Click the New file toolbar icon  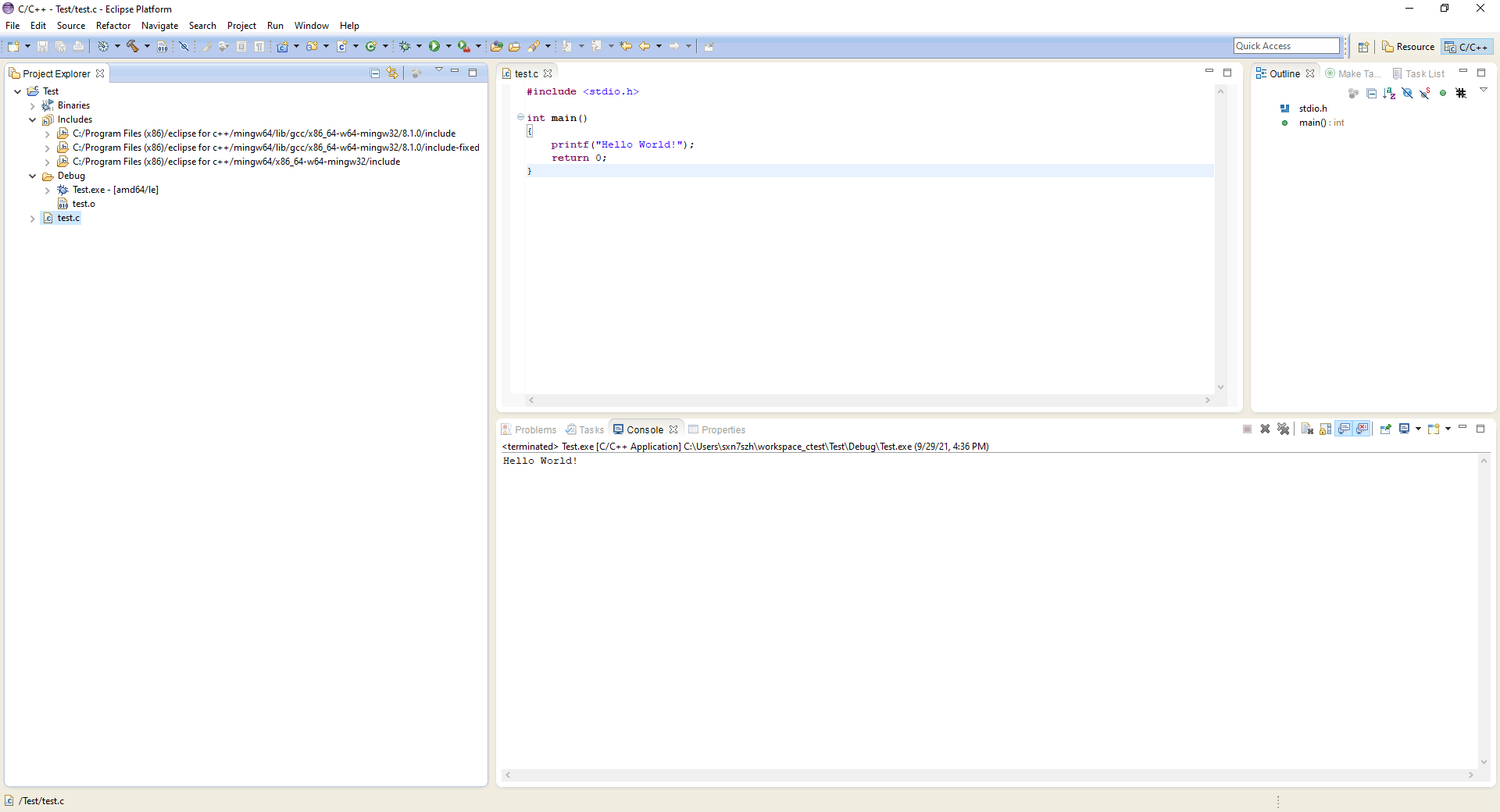[13, 47]
